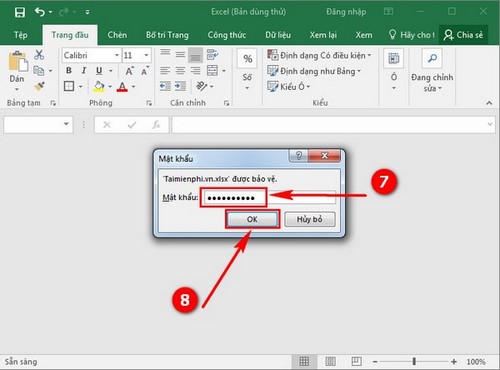Open the Chèn ribbon tab
This screenshot has height=370, width=500.
tap(117, 35)
